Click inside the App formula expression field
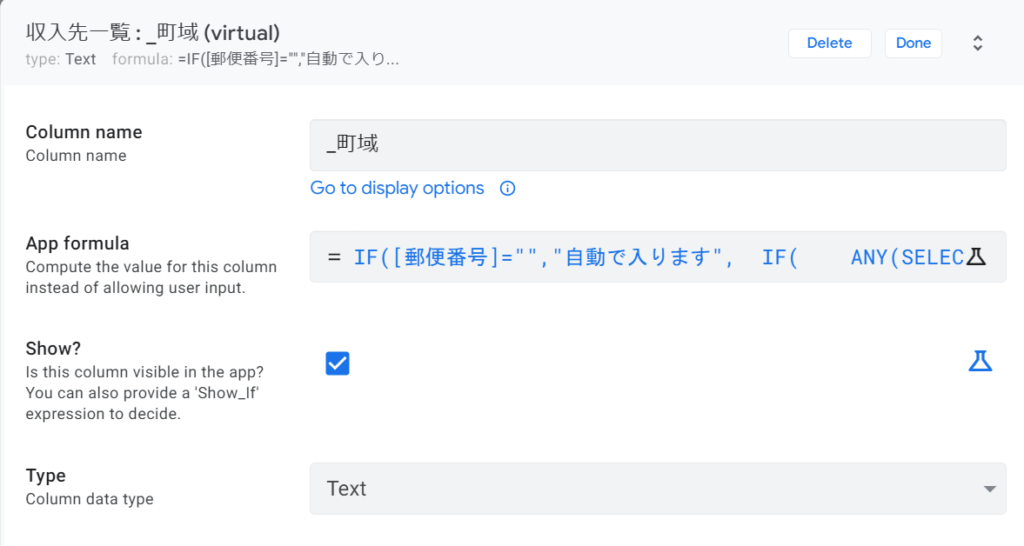Image resolution: width=1024 pixels, height=546 pixels. pyautogui.click(x=640, y=257)
